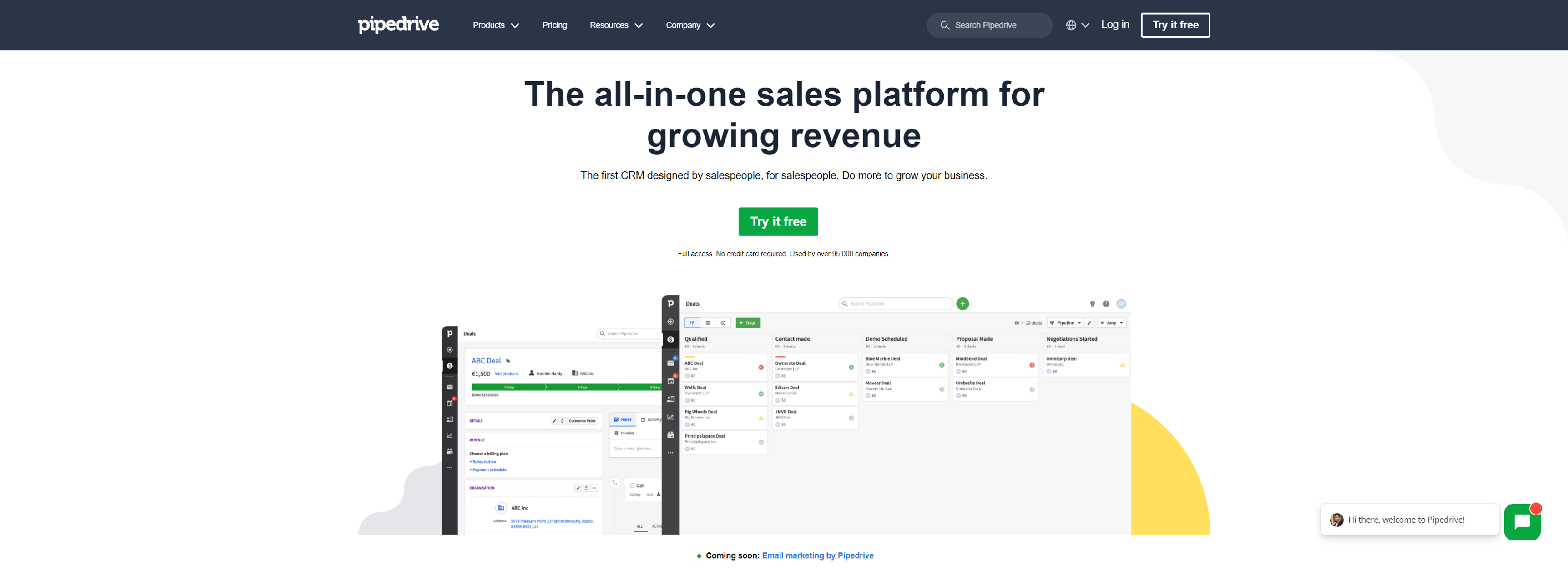1568x568 pixels.
Task: Click the outlined Try it free header button
Action: pos(1175,25)
